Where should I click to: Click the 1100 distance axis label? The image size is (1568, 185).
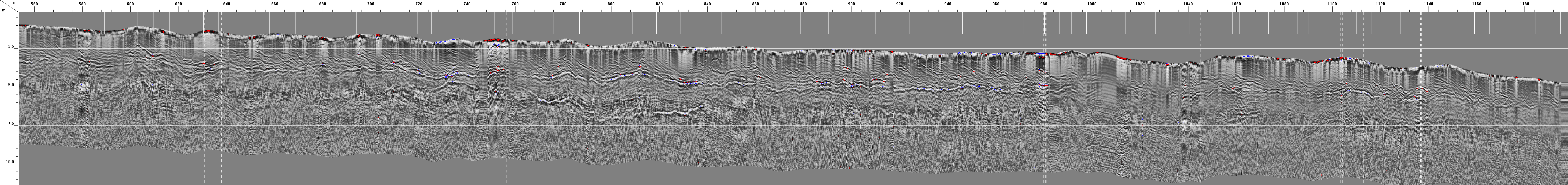(x=1332, y=4)
